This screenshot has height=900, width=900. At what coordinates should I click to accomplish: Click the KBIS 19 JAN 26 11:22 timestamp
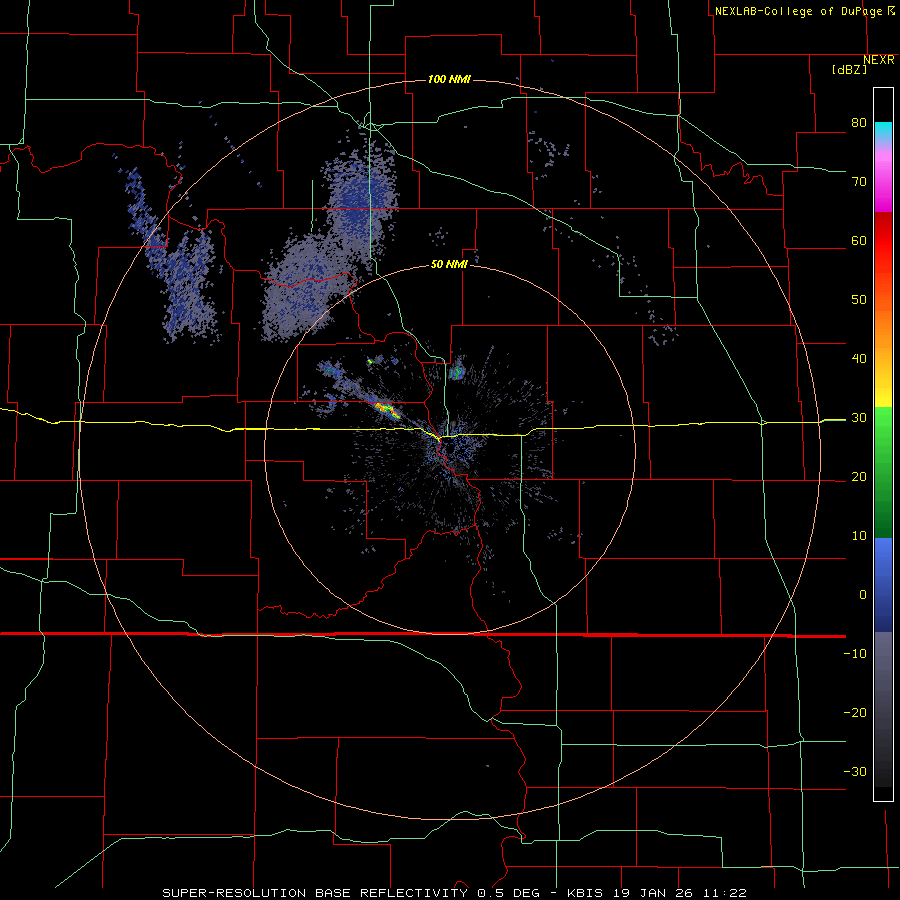coord(657,893)
